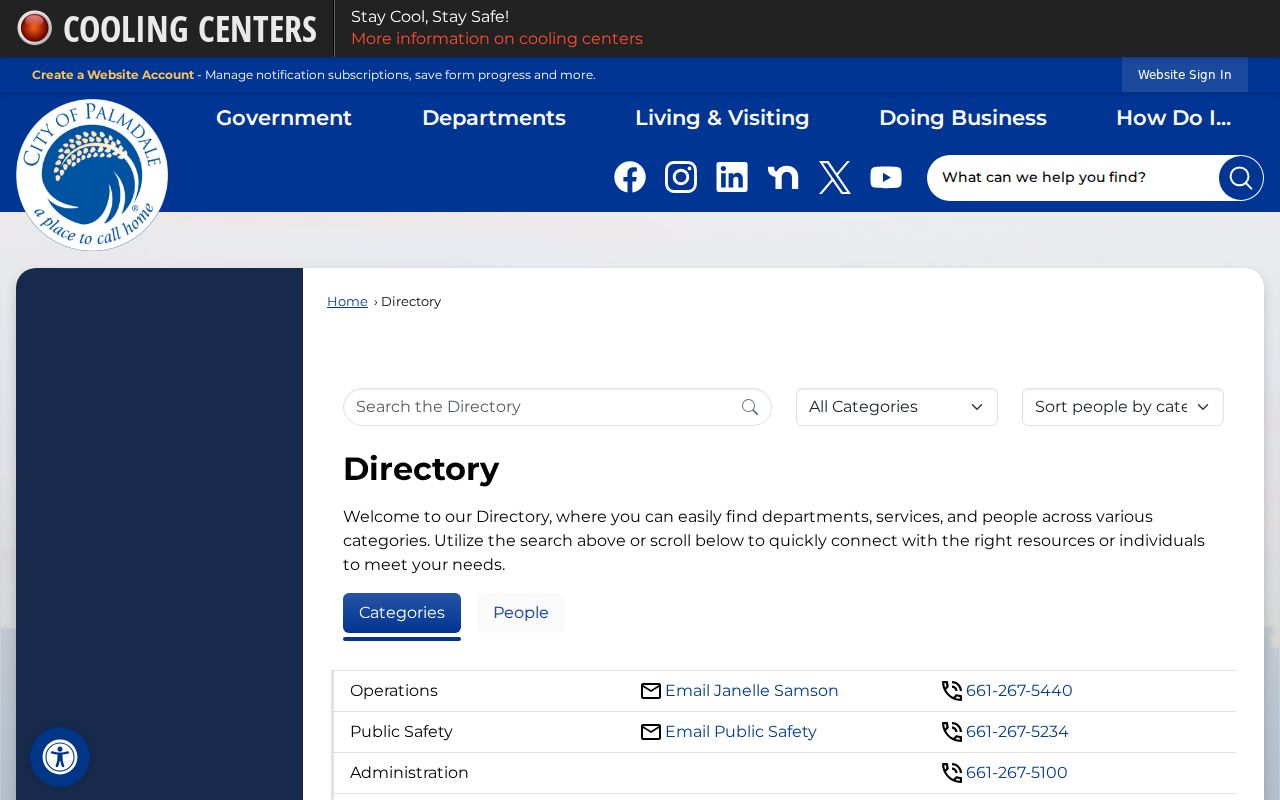The image size is (1280, 800).
Task: Expand the All Categories dropdown
Action: coord(897,407)
